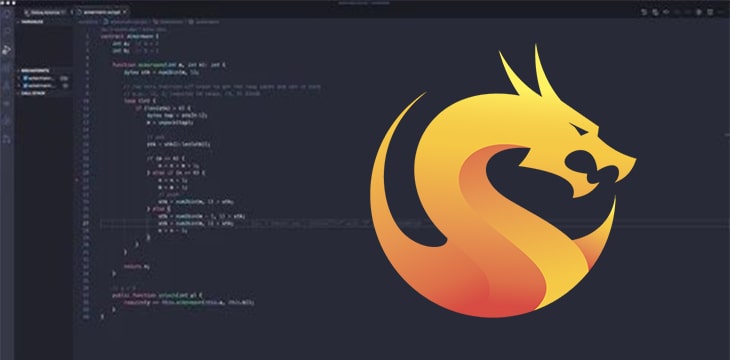This screenshot has width=730, height=360.
Task: Select the Run and Debug activity icon
Action: 7,50
